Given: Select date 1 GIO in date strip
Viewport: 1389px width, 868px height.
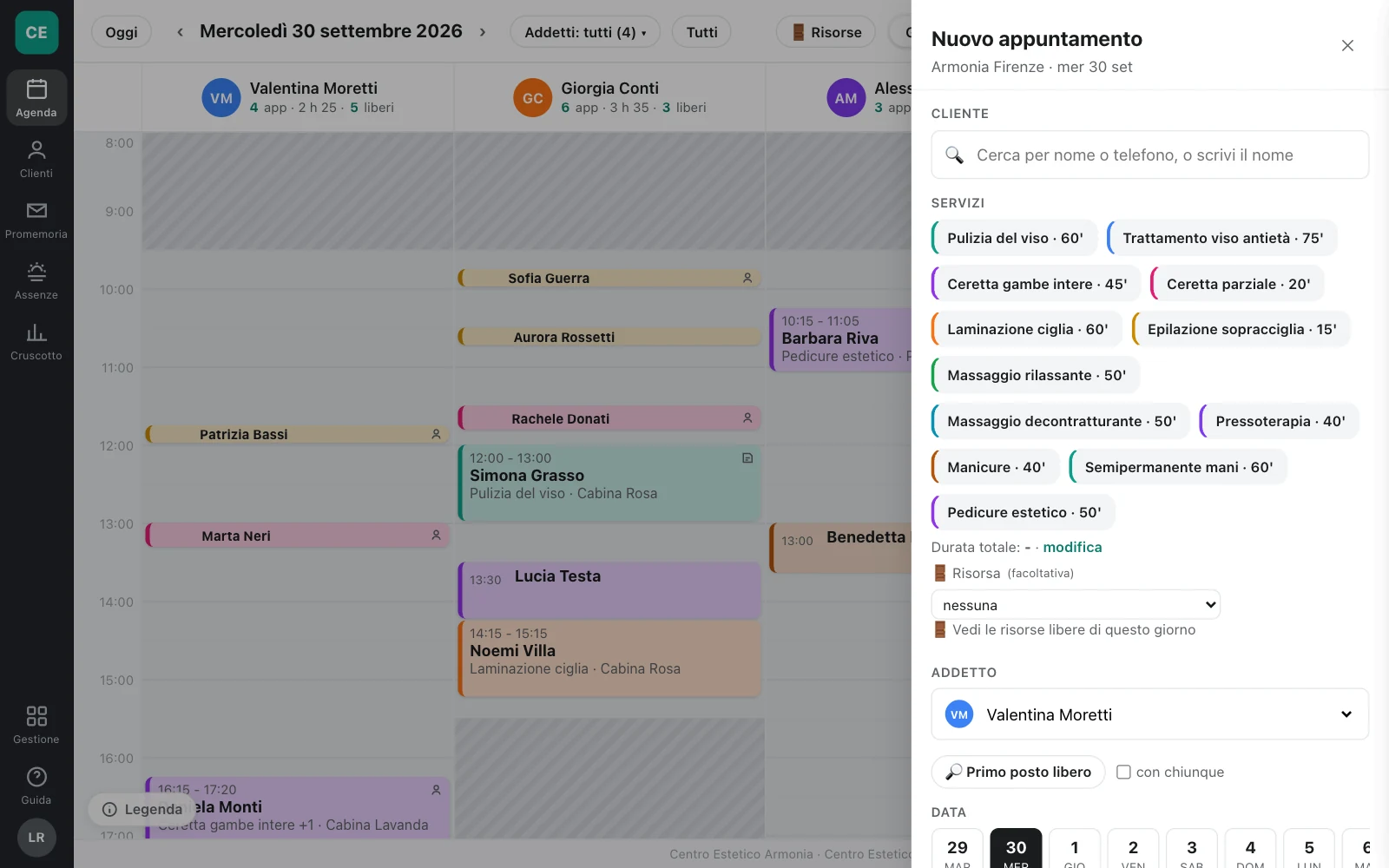Looking at the screenshot, I should coord(1075,850).
